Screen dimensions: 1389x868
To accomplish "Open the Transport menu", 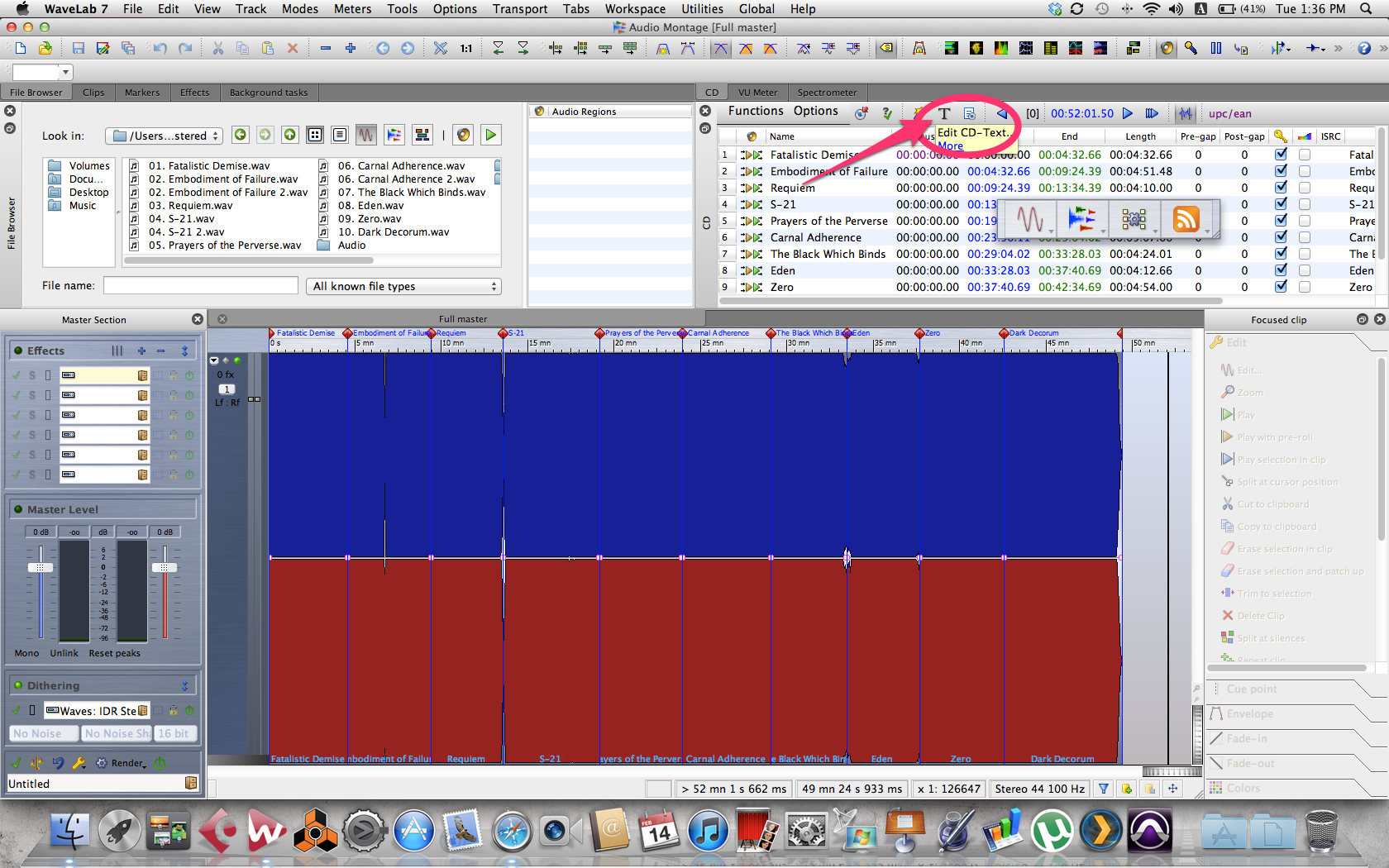I will (520, 9).
